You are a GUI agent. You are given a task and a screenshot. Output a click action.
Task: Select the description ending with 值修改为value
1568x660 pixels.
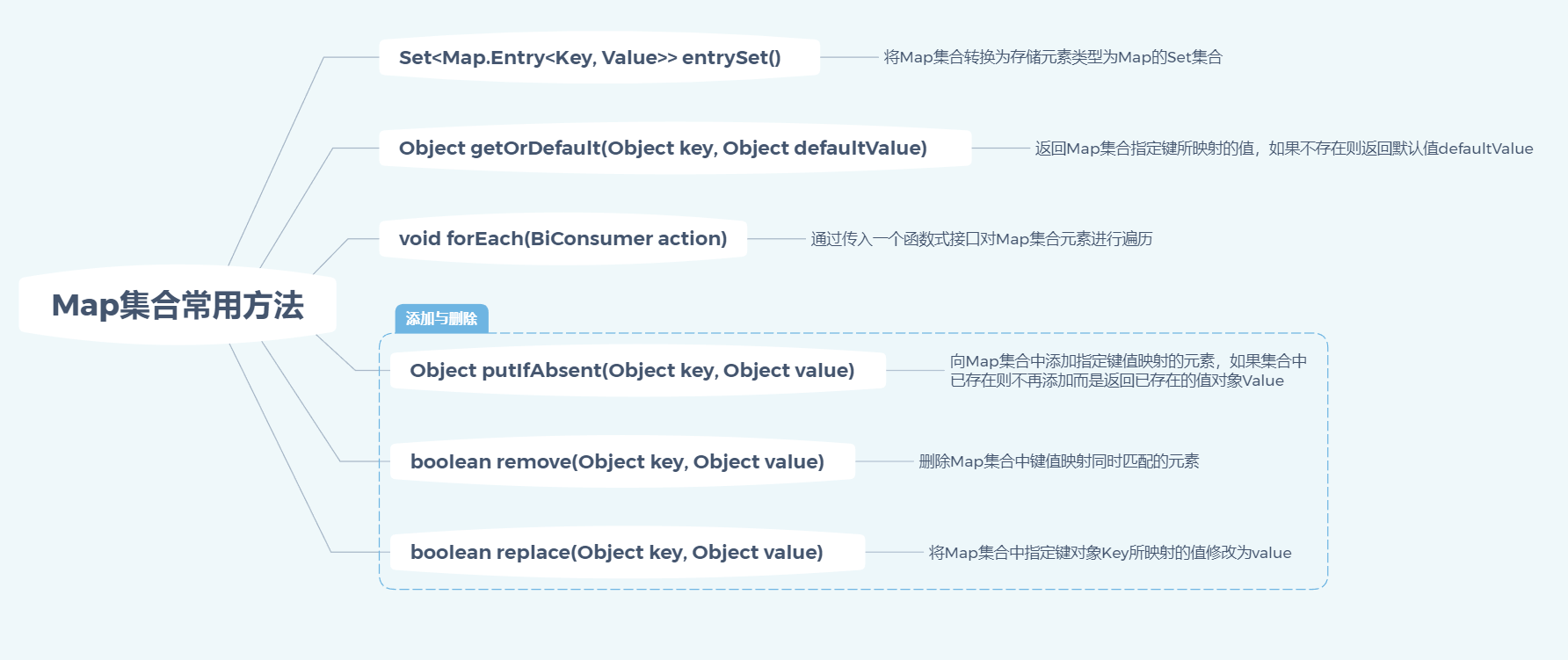[x=1110, y=553]
